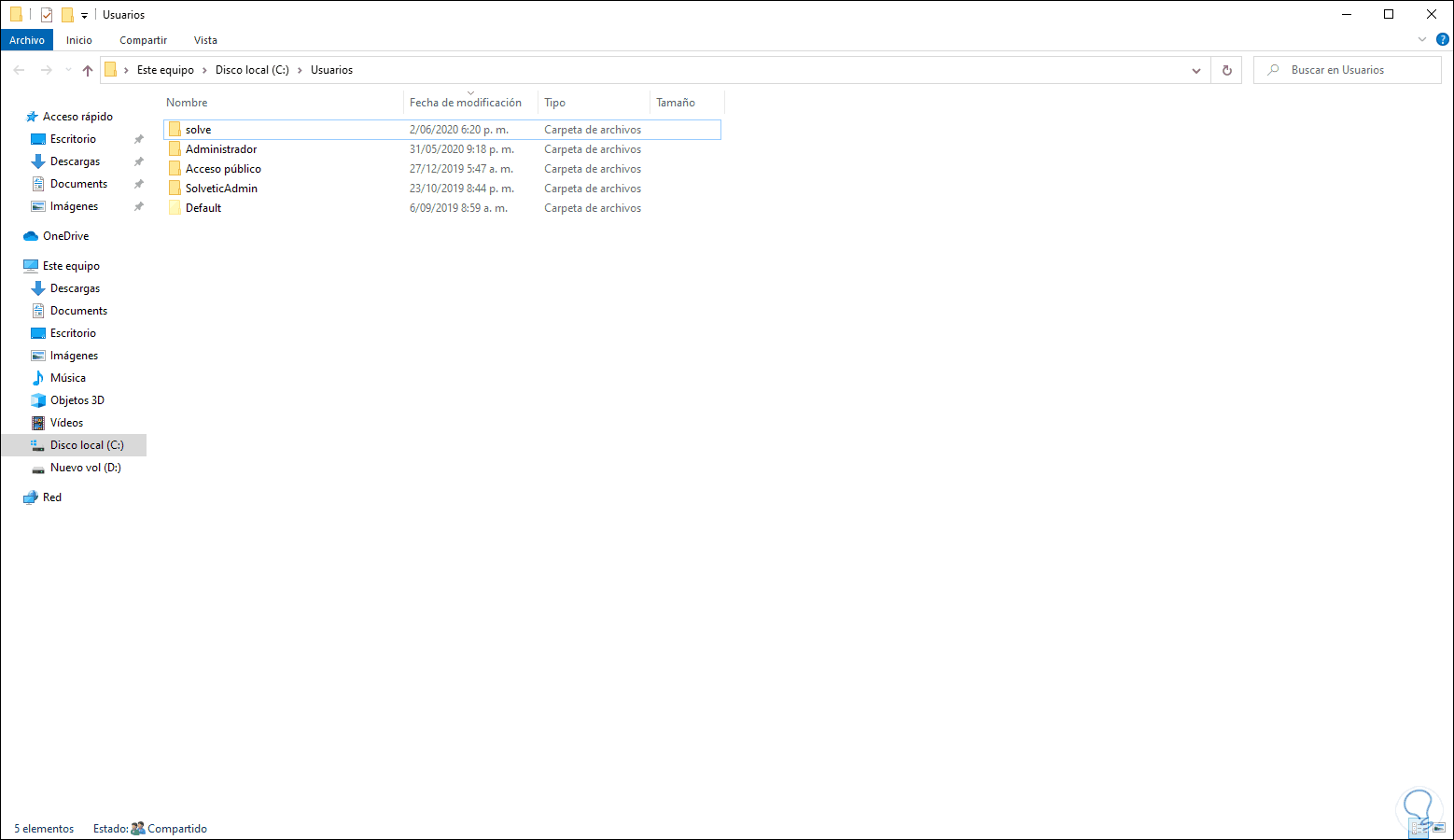Select the SolveticAdmin folder icon

coord(175,189)
